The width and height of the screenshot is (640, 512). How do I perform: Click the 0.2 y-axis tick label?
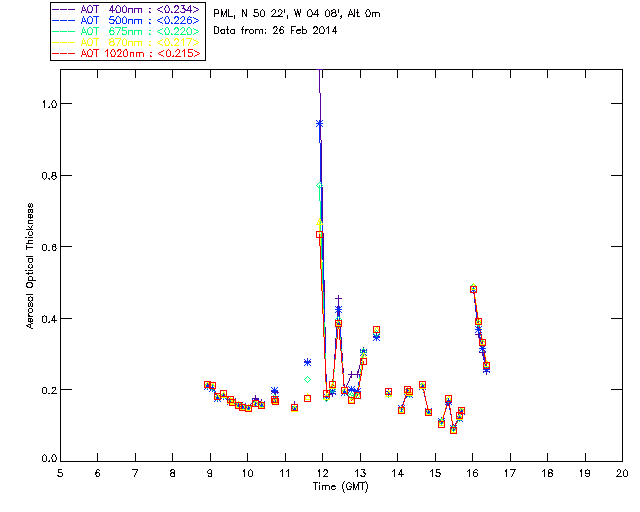coord(49,390)
